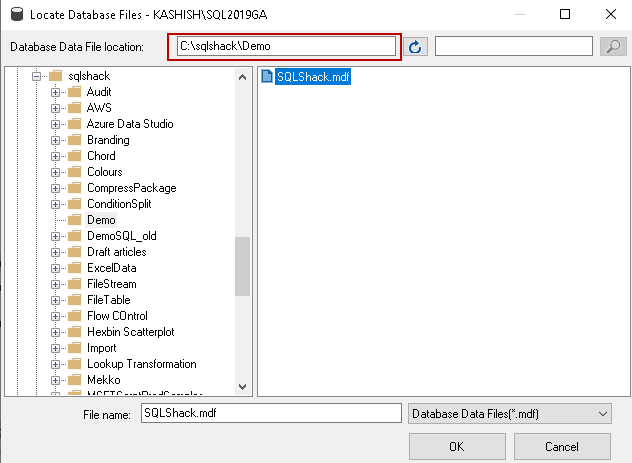Click the database icon in title bar
Screen dimensions: 632x463
point(17,14)
